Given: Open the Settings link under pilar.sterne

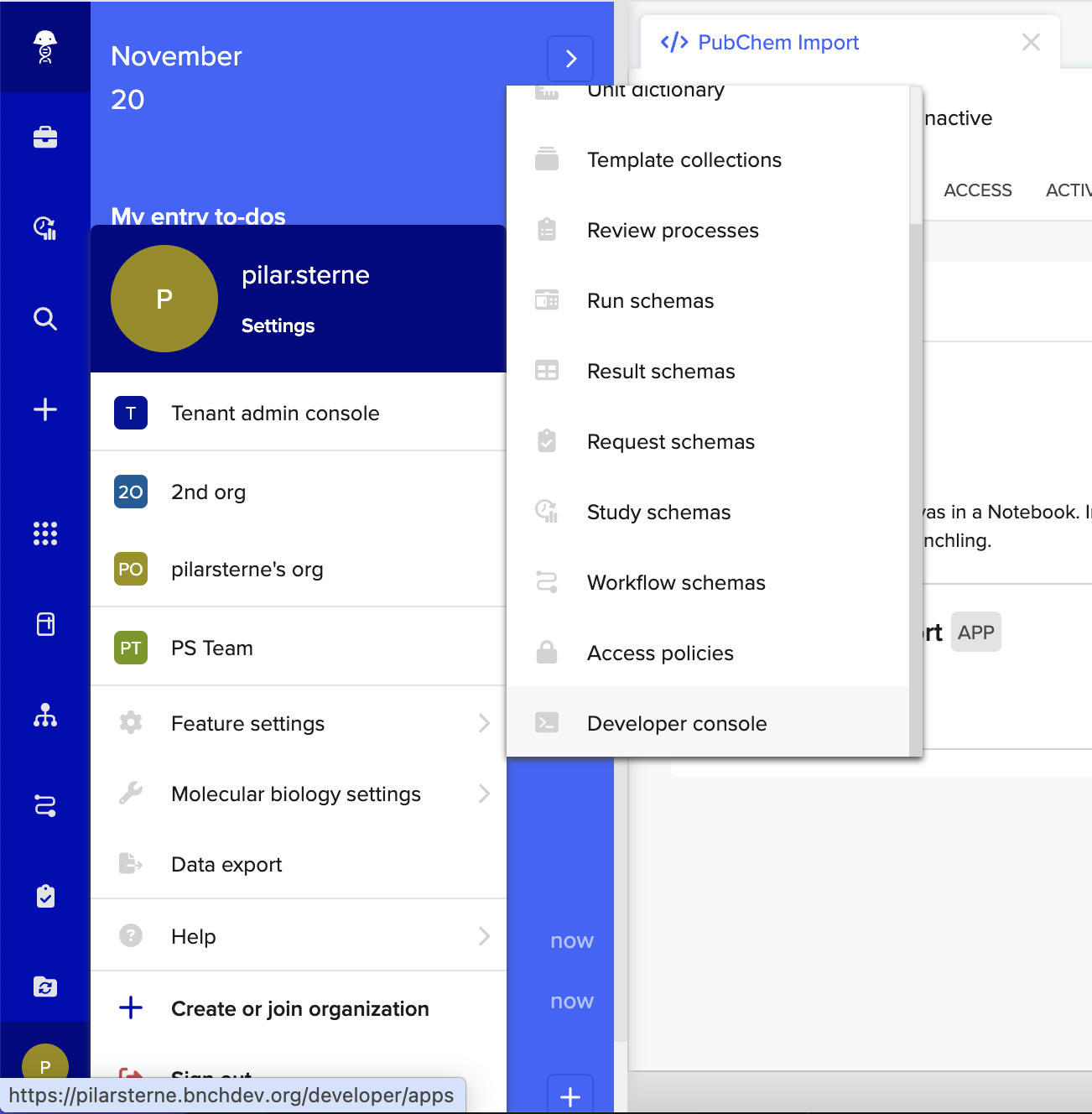Looking at the screenshot, I should [x=278, y=325].
